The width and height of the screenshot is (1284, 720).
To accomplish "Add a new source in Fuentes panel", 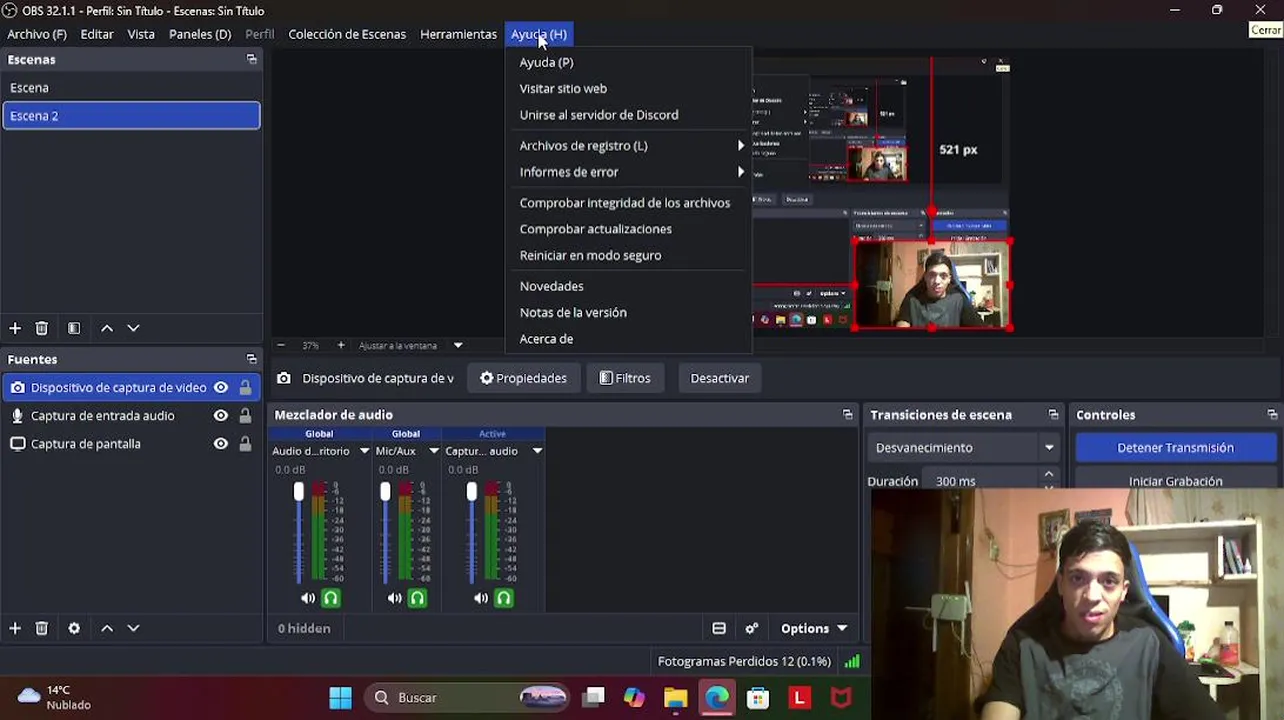I will tap(15, 628).
